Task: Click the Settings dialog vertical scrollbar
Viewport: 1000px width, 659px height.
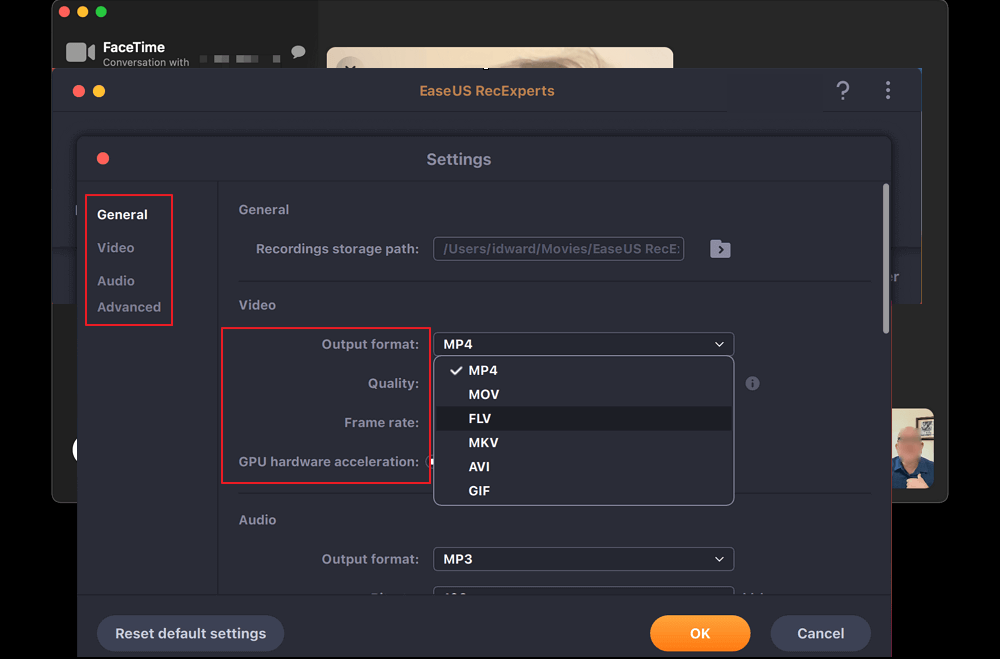Action: click(x=886, y=258)
